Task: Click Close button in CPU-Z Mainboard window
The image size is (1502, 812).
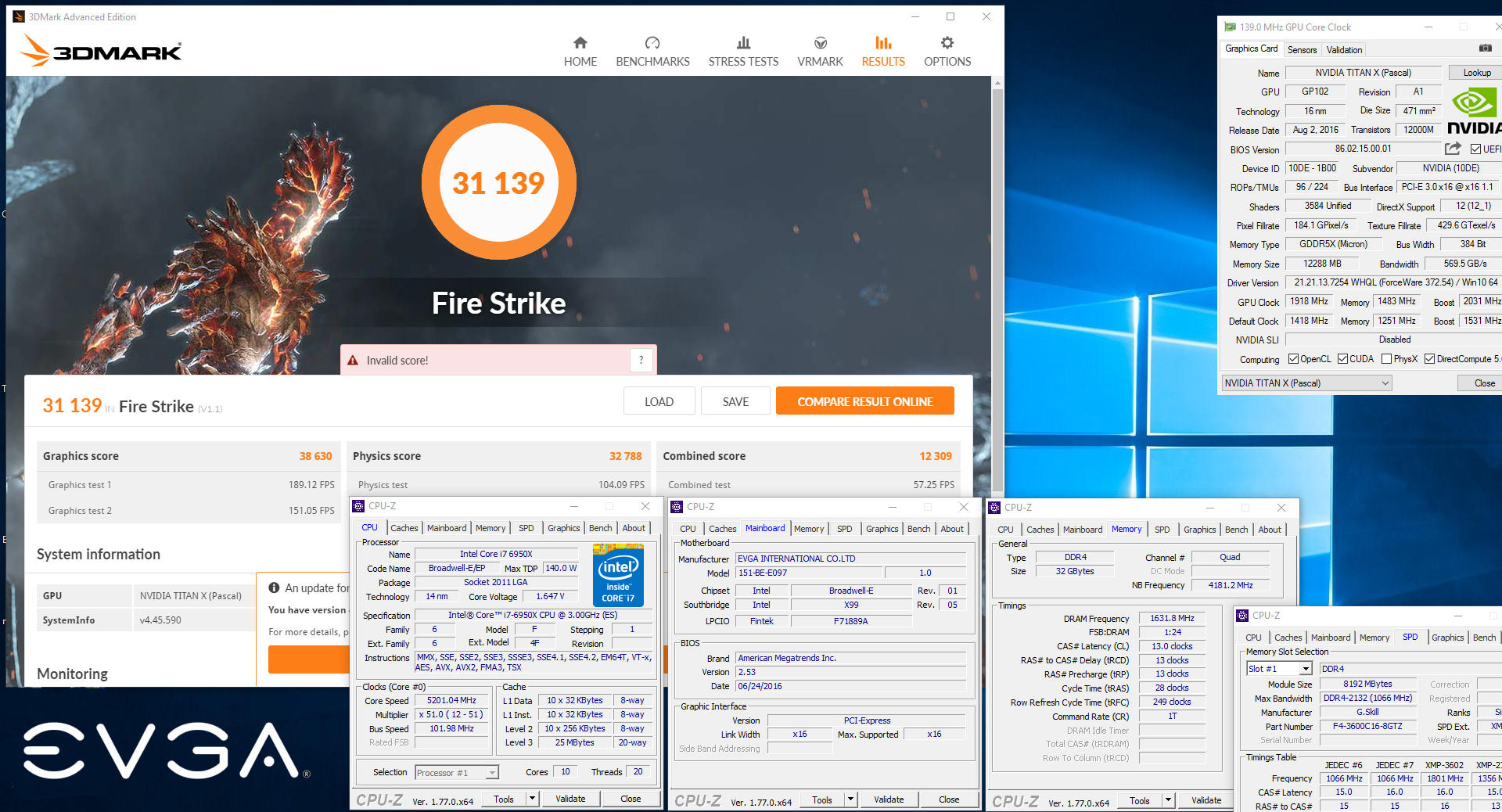Action: point(949,799)
